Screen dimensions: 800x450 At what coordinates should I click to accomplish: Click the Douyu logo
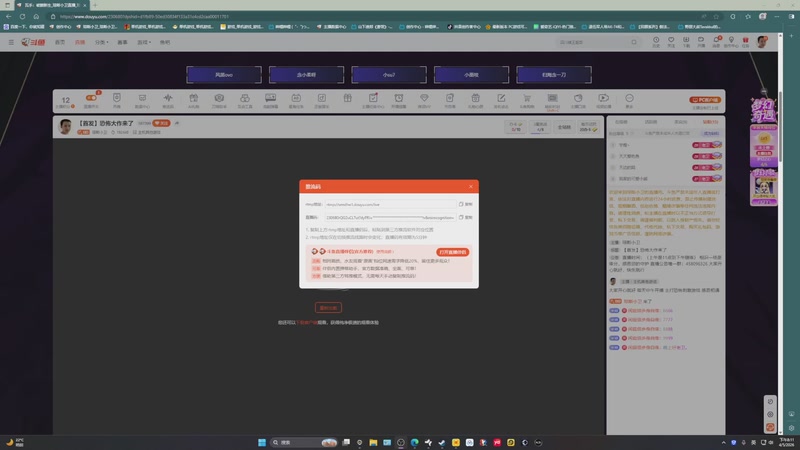point(33,42)
